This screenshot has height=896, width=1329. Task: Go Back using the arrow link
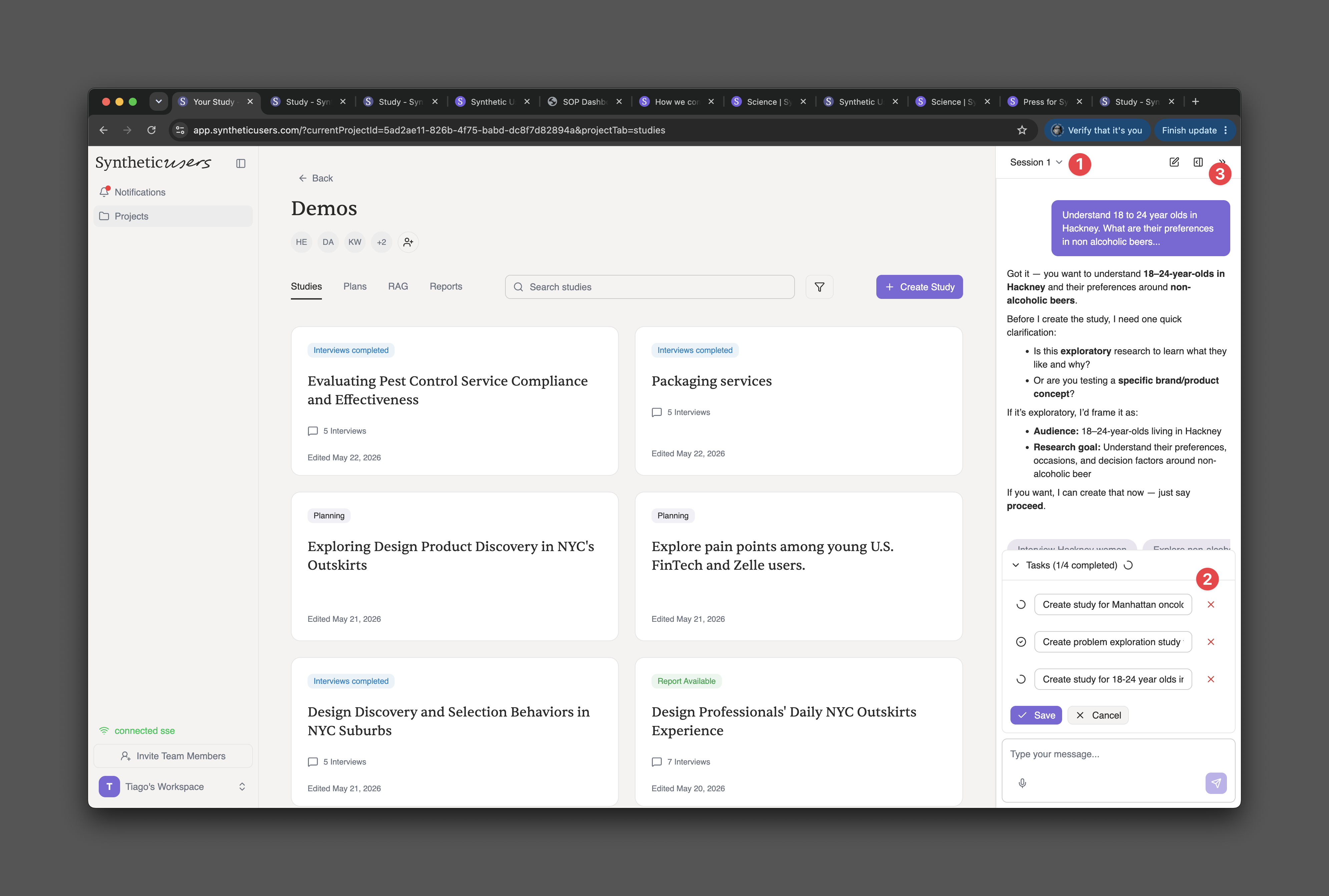(315, 178)
